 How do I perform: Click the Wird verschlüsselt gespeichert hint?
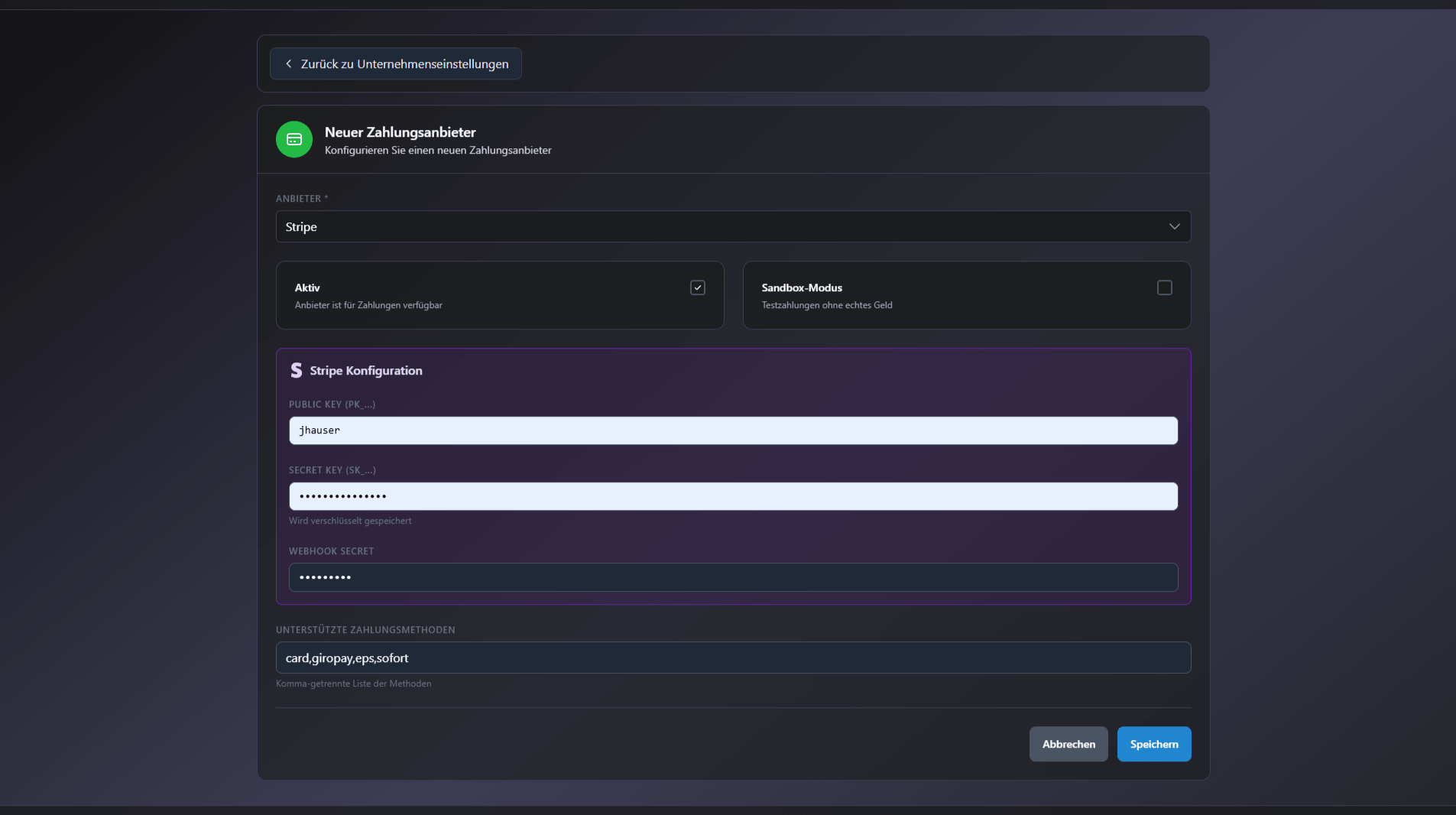click(350, 521)
